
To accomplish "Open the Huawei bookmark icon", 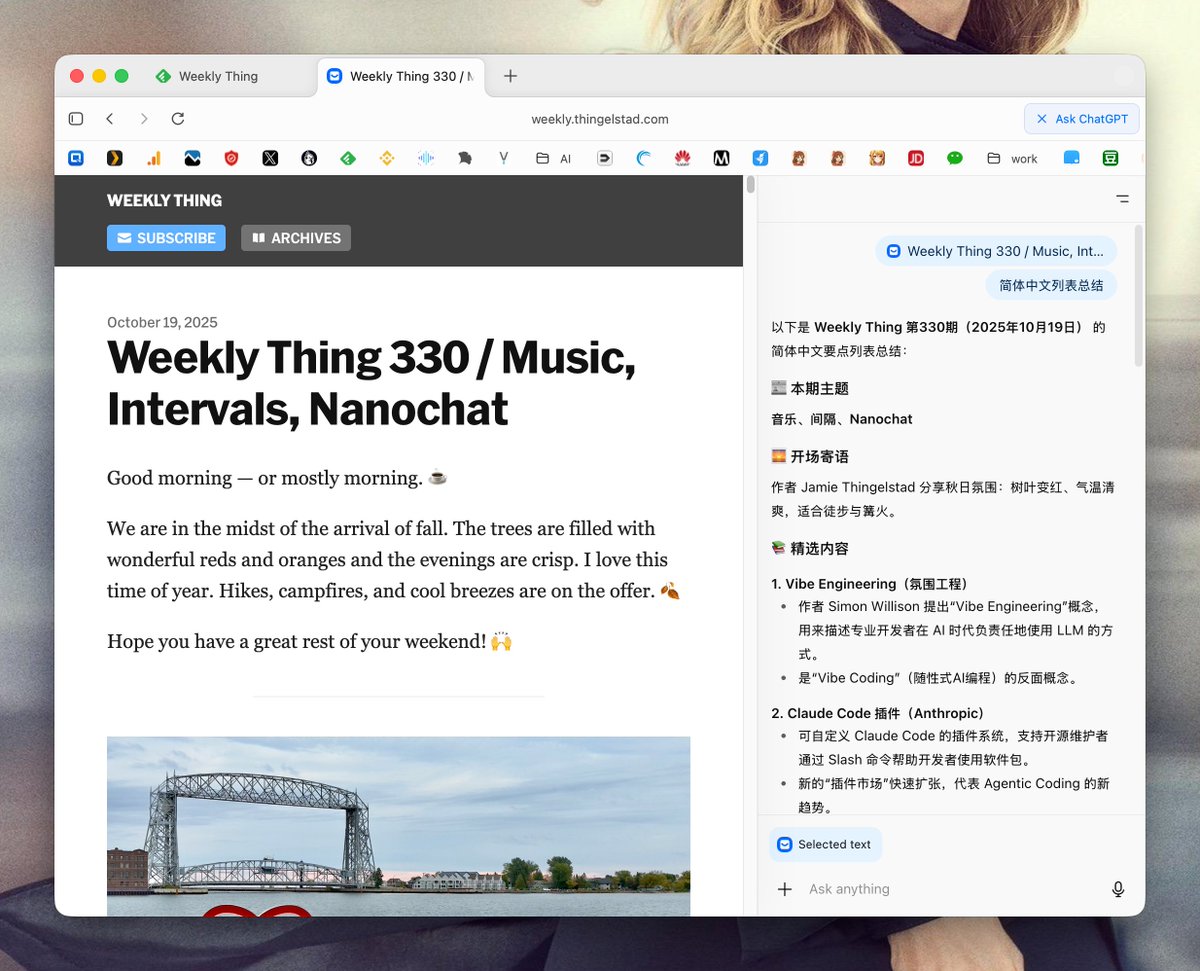I will point(682,158).
